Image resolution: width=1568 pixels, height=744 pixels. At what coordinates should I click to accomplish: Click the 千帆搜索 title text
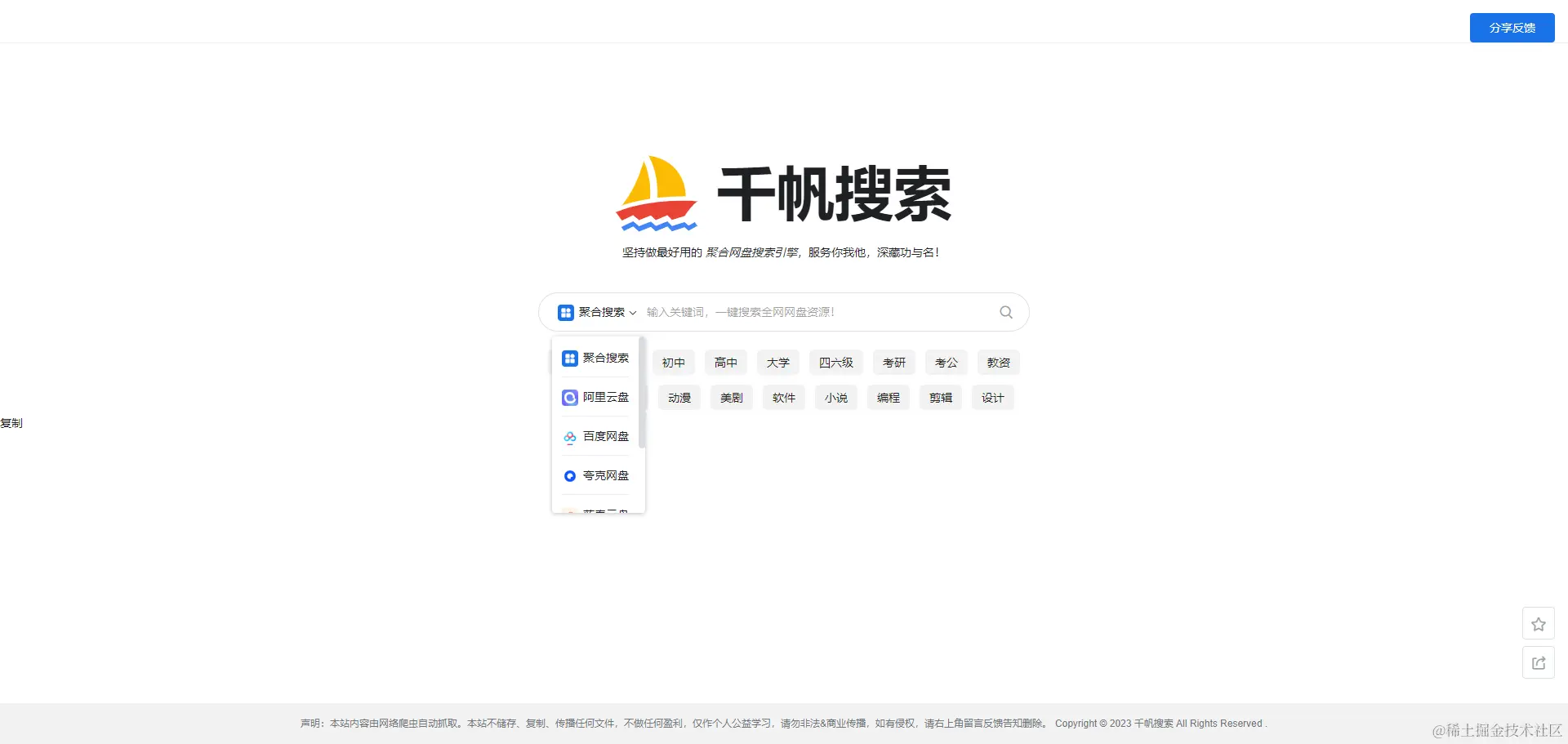coord(835,194)
